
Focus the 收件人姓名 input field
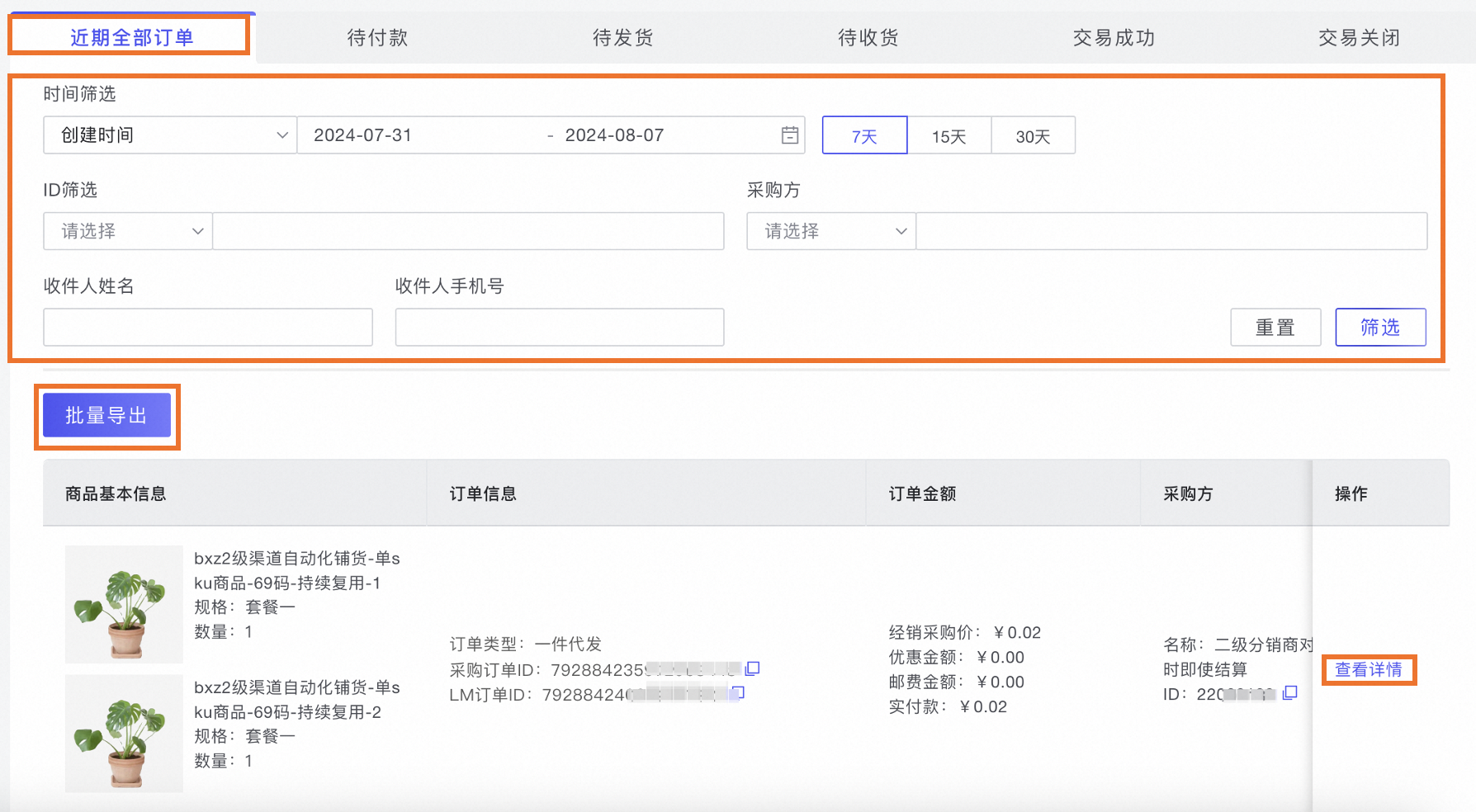pos(208,328)
